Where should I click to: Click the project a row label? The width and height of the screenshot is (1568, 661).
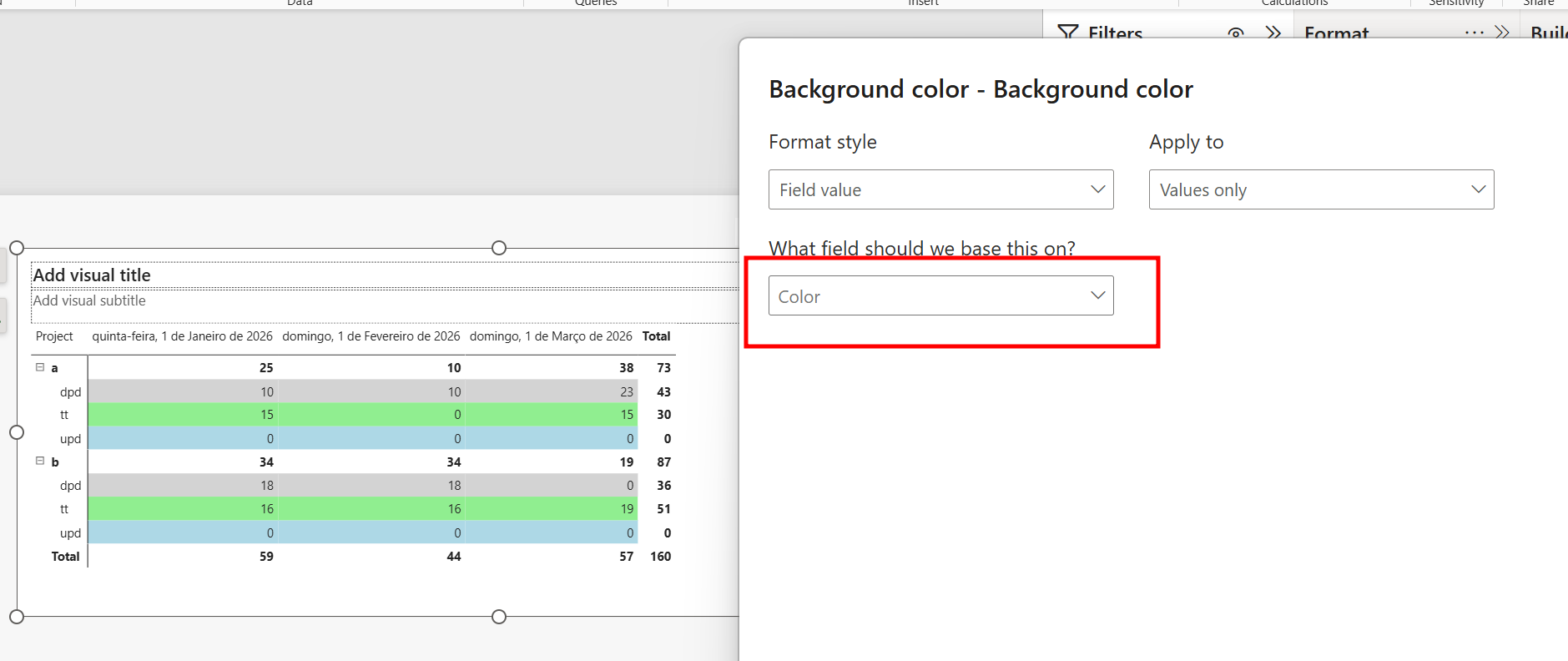pos(54,368)
